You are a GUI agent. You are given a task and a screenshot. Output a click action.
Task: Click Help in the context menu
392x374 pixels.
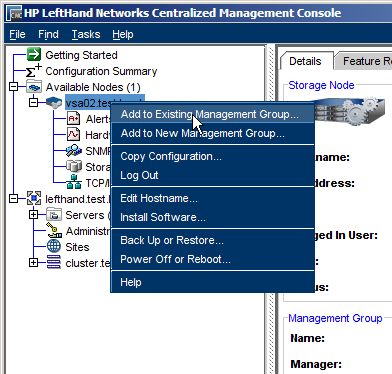click(x=212, y=282)
